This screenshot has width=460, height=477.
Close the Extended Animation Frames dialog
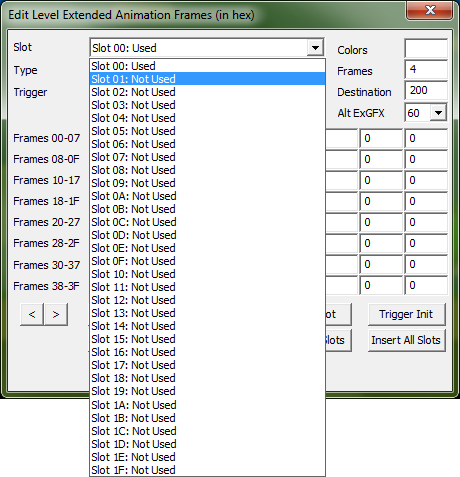click(430, 10)
